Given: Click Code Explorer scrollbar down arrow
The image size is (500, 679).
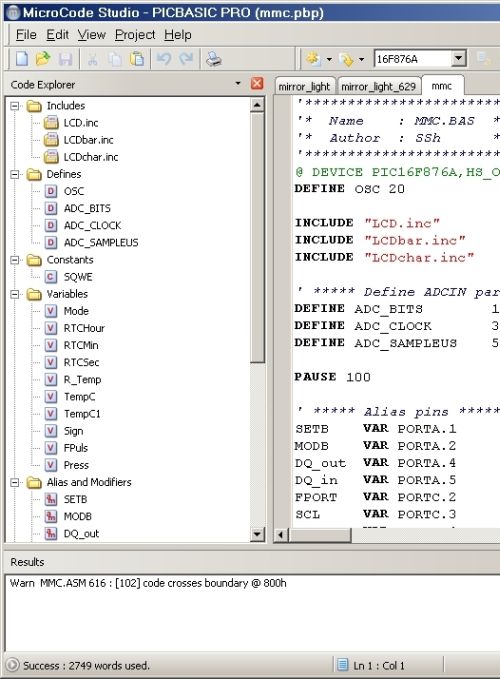Looking at the screenshot, I should (257, 534).
